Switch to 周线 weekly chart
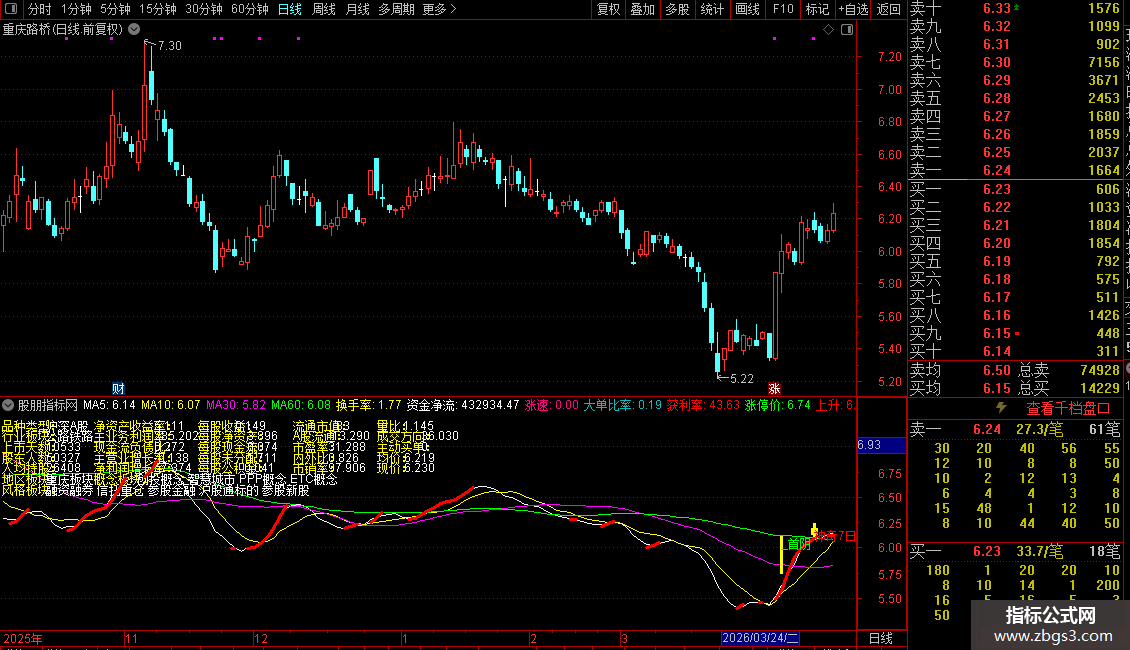1130x650 pixels. point(324,9)
